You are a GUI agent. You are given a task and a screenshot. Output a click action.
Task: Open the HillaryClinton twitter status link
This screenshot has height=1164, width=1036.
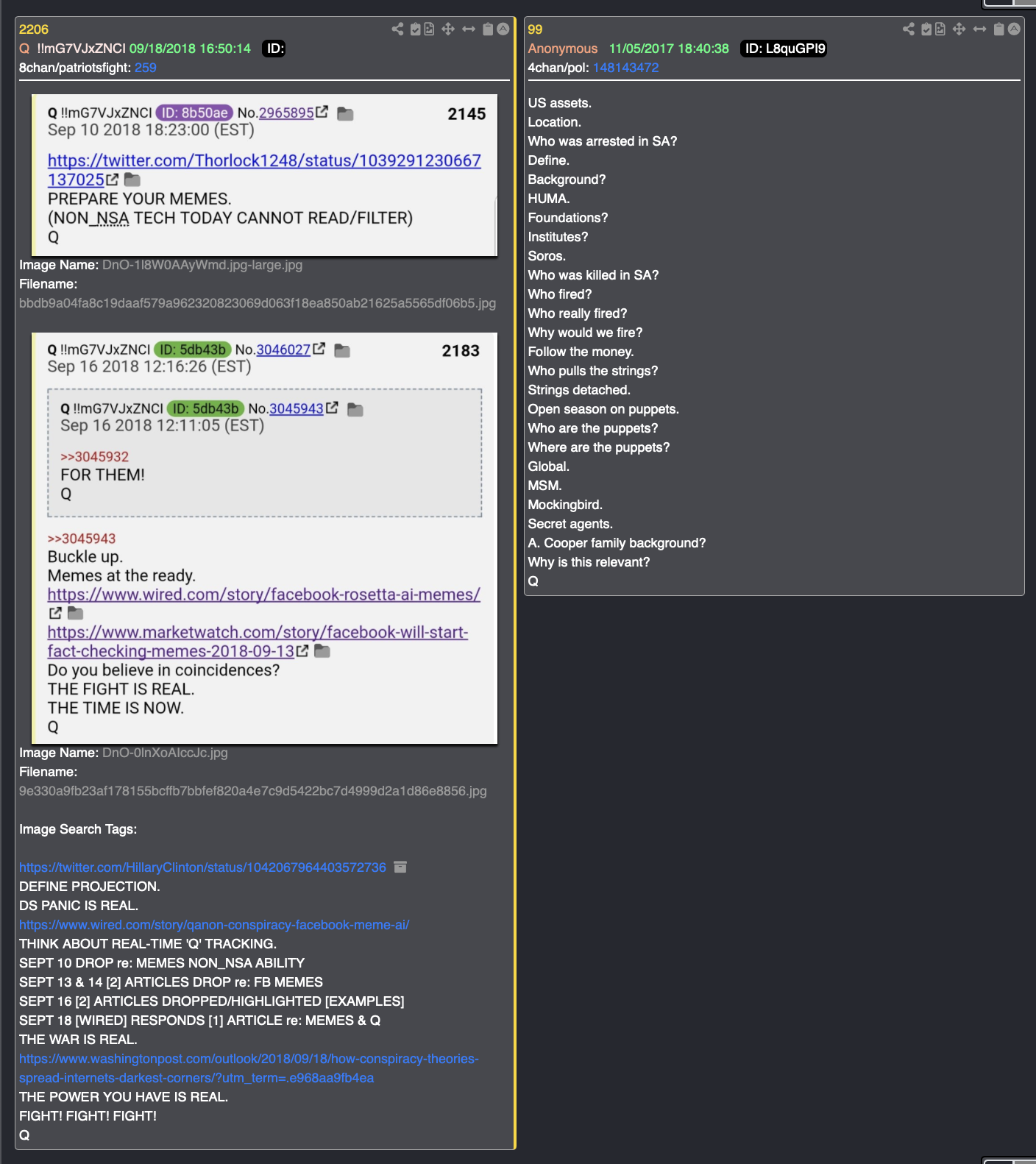point(202,867)
